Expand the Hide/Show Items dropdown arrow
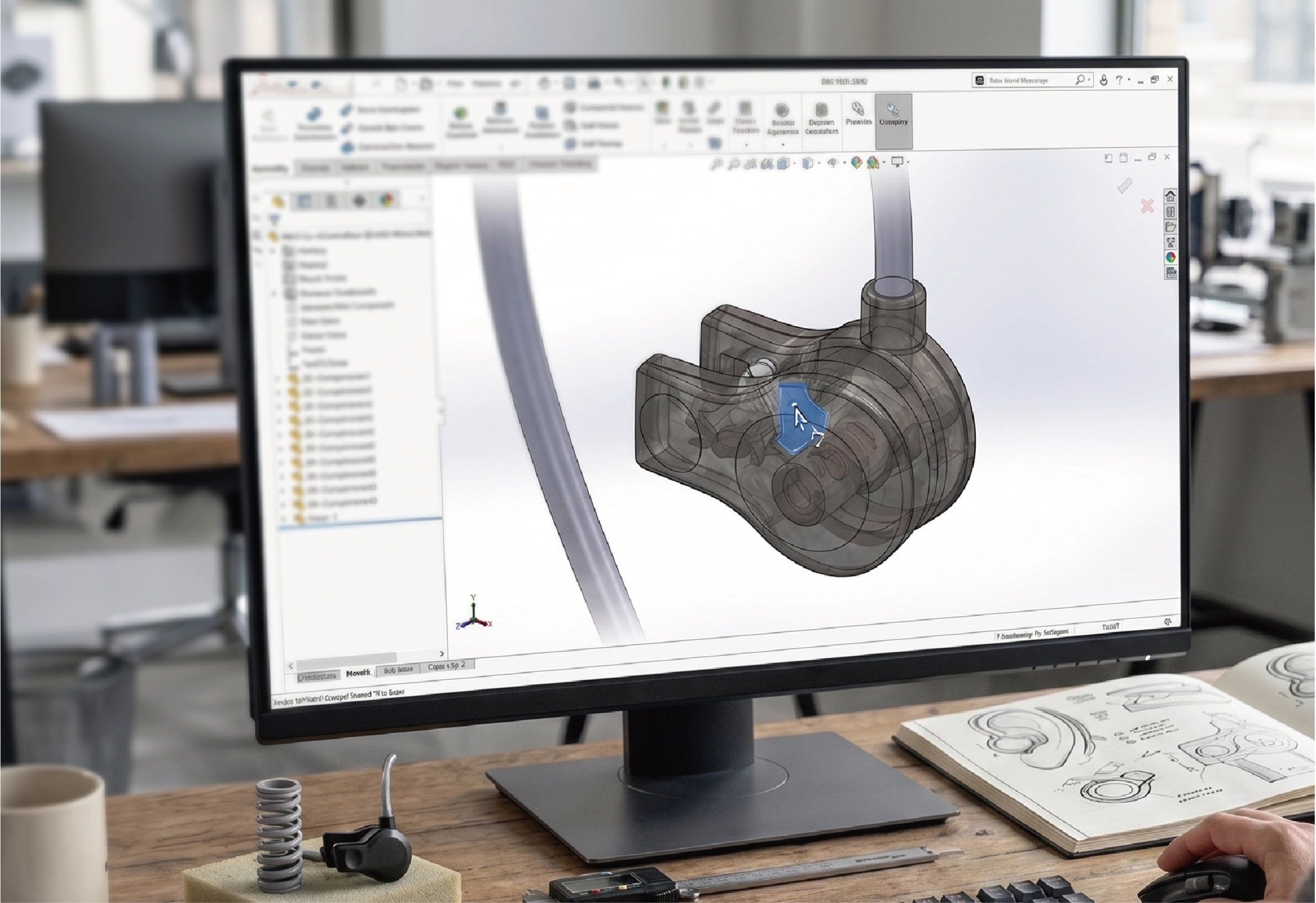The height and width of the screenshot is (903, 1316). 844,163
